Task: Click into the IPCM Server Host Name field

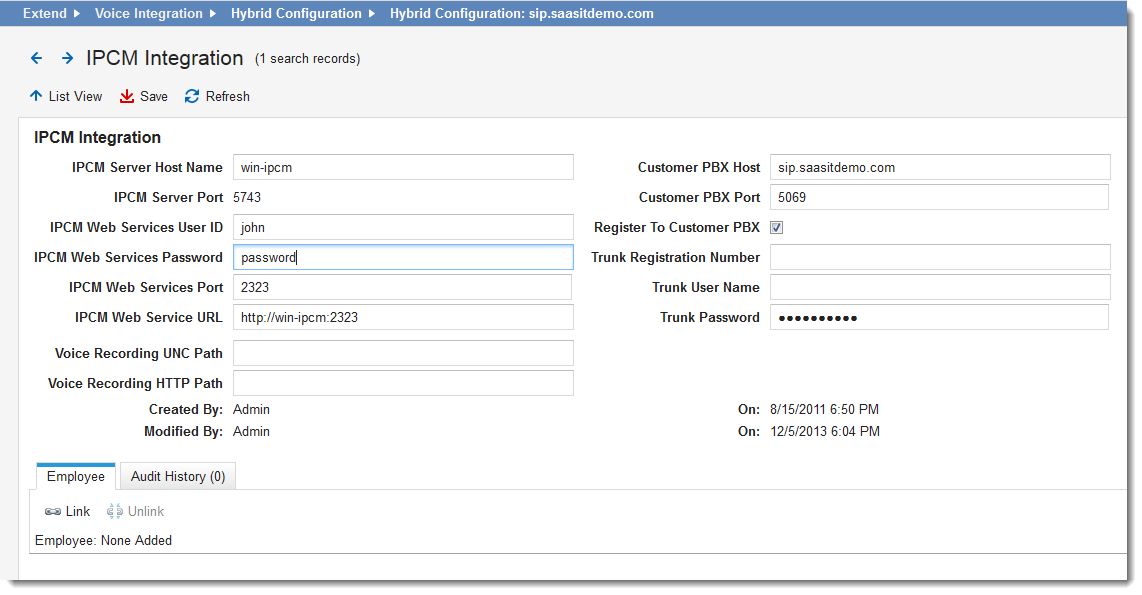Action: pos(403,168)
